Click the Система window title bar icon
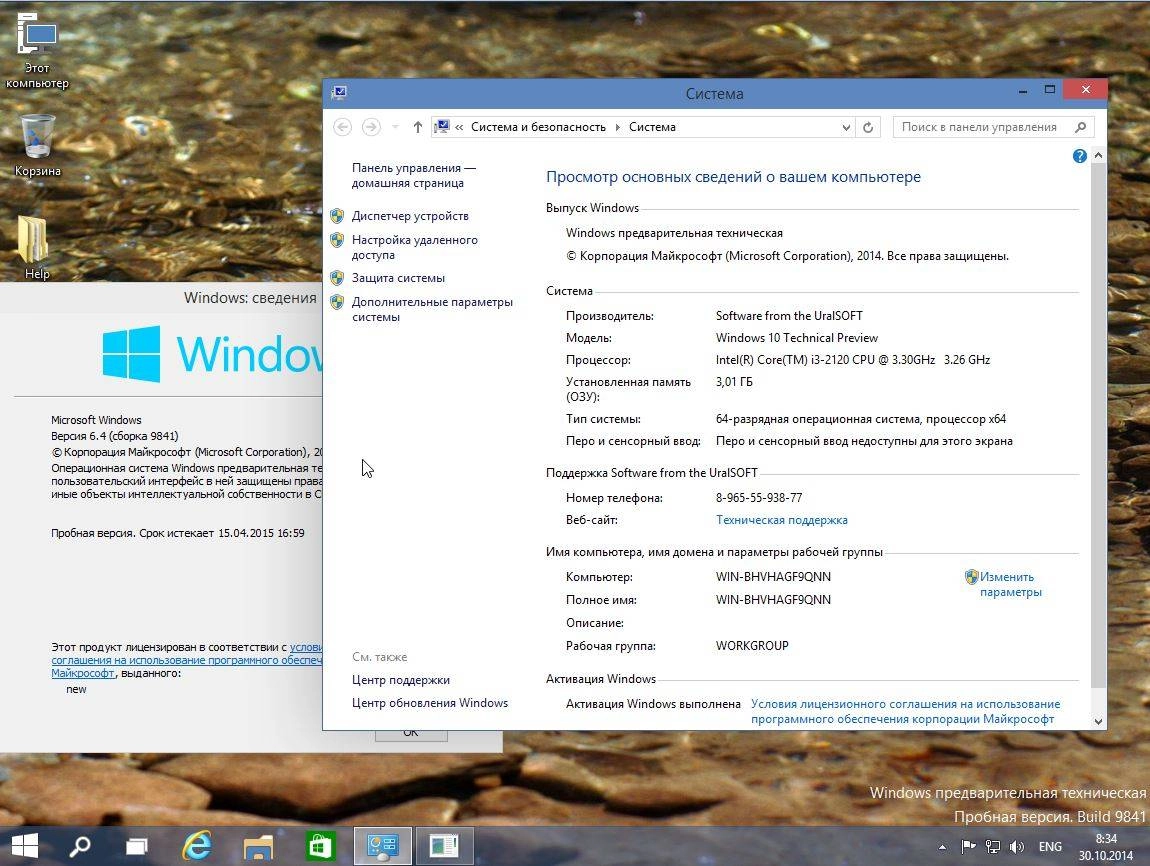The image size is (1150, 866). 339,92
